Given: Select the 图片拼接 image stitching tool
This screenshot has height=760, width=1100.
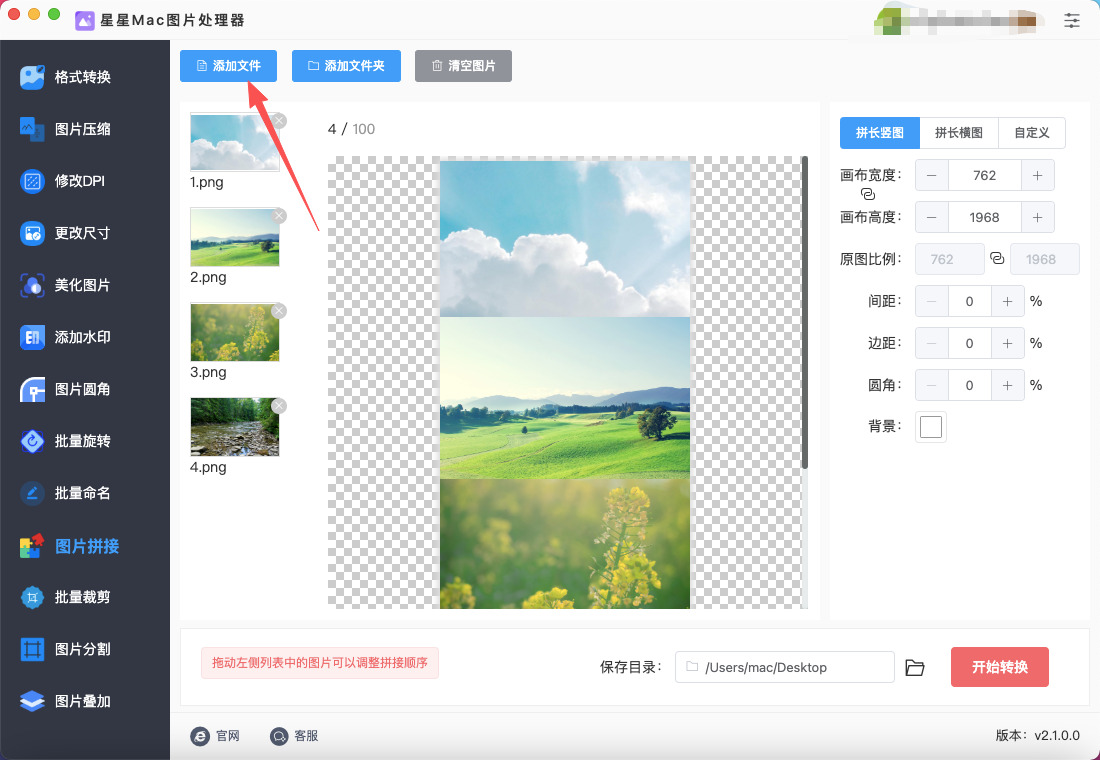Looking at the screenshot, I should [x=70, y=546].
